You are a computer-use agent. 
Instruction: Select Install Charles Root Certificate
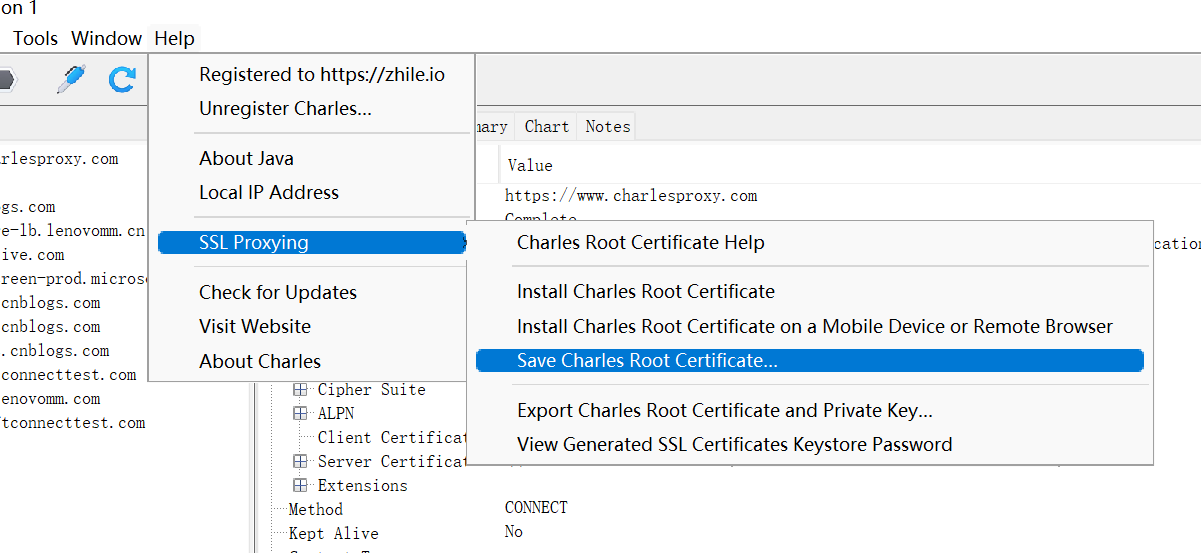(x=645, y=292)
